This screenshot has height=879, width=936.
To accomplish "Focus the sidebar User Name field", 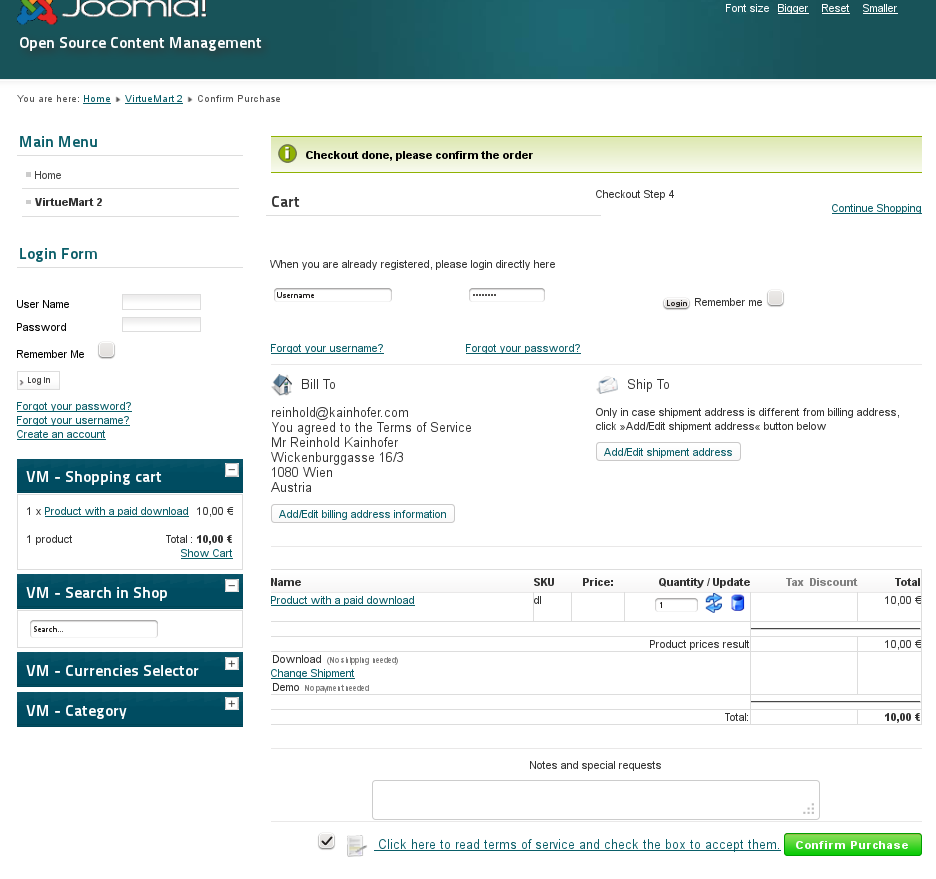I will click(x=161, y=302).
